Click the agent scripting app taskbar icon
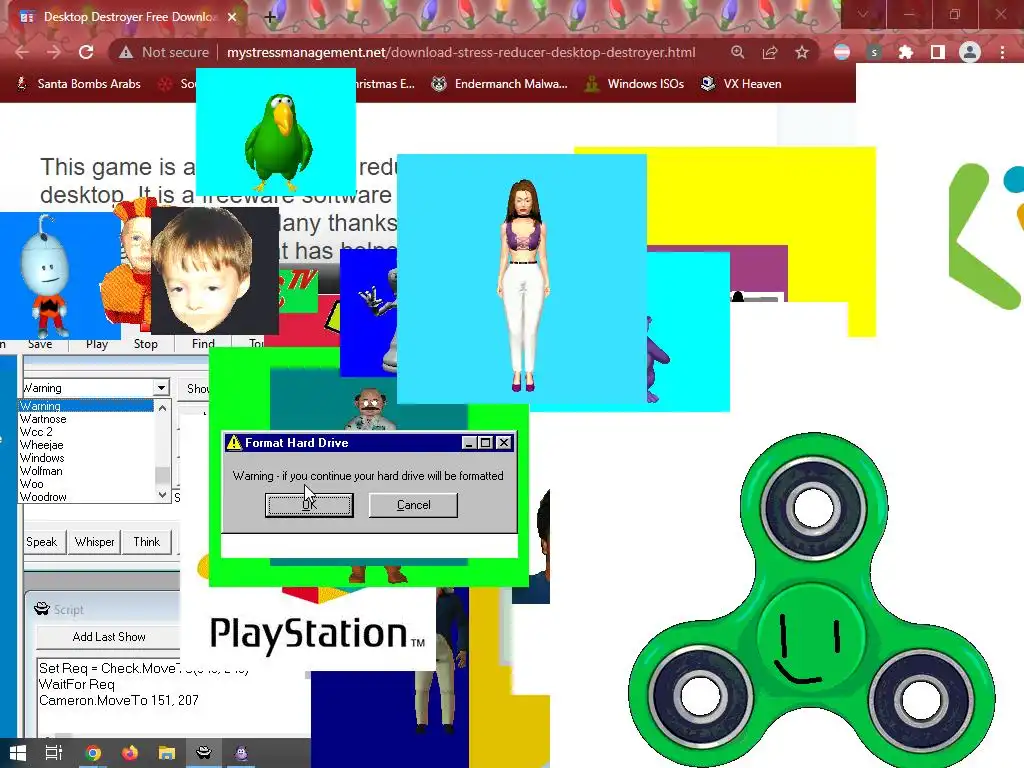This screenshot has height=768, width=1024. coord(204,753)
